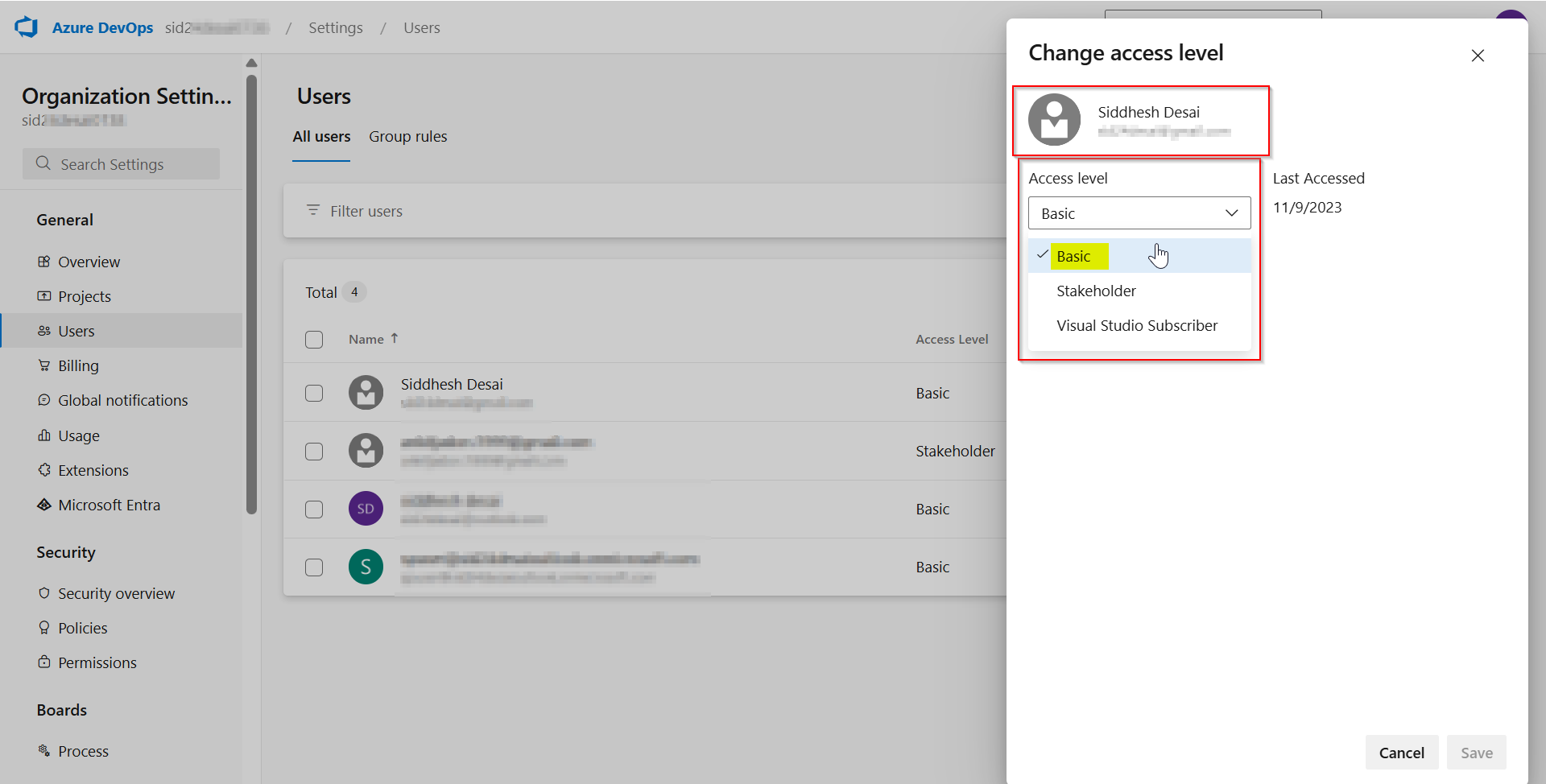Image resolution: width=1546 pixels, height=784 pixels.
Task: Check the select-all users checkbox
Action: [x=314, y=339]
